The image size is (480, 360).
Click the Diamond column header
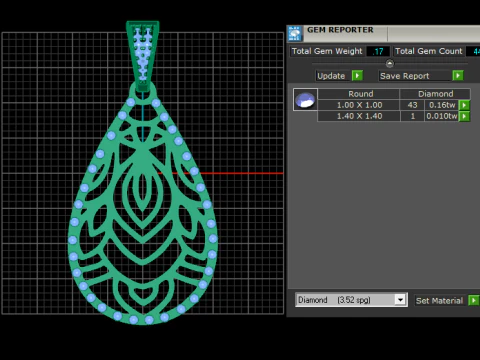point(435,94)
